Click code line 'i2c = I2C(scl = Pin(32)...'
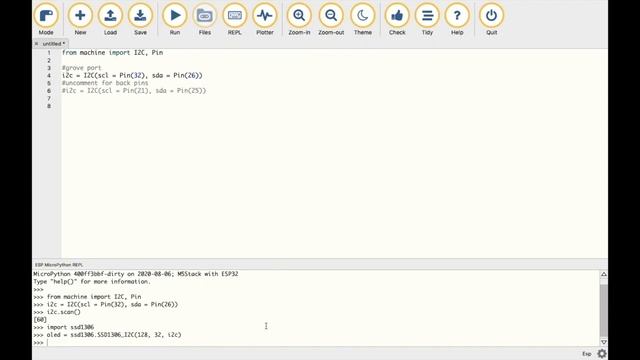The width and height of the screenshot is (640, 360). 132,76
